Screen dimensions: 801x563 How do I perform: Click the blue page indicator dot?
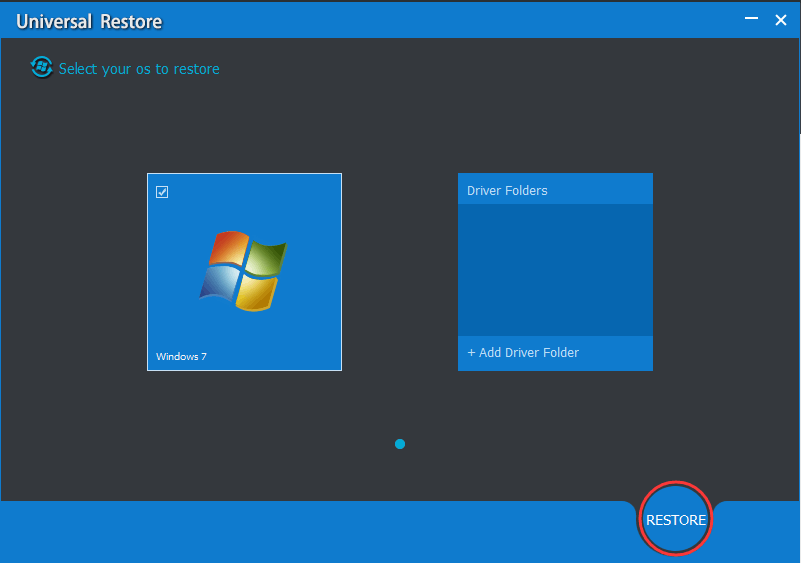[400, 444]
